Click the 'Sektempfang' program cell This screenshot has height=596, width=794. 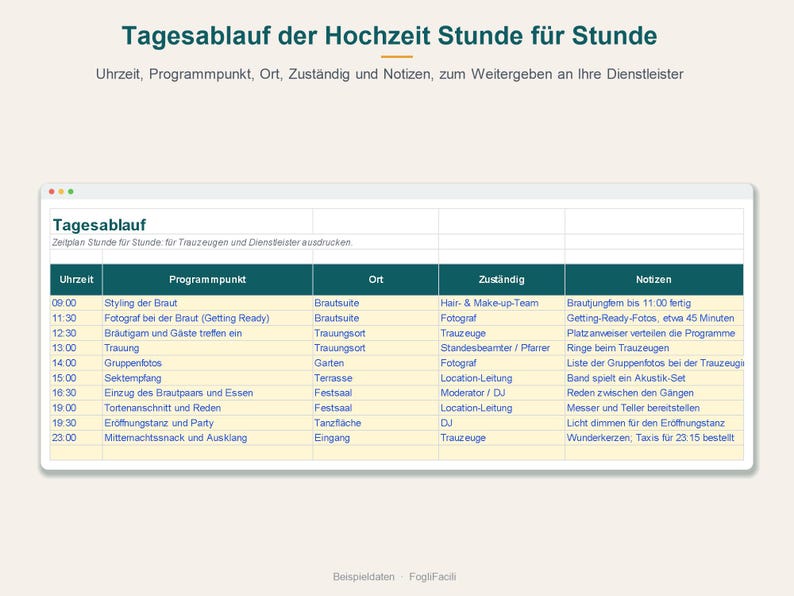207,378
